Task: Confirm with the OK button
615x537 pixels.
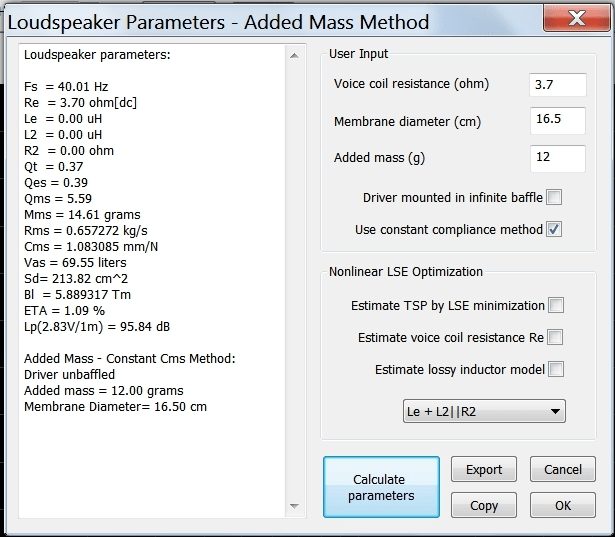Action: click(x=563, y=505)
